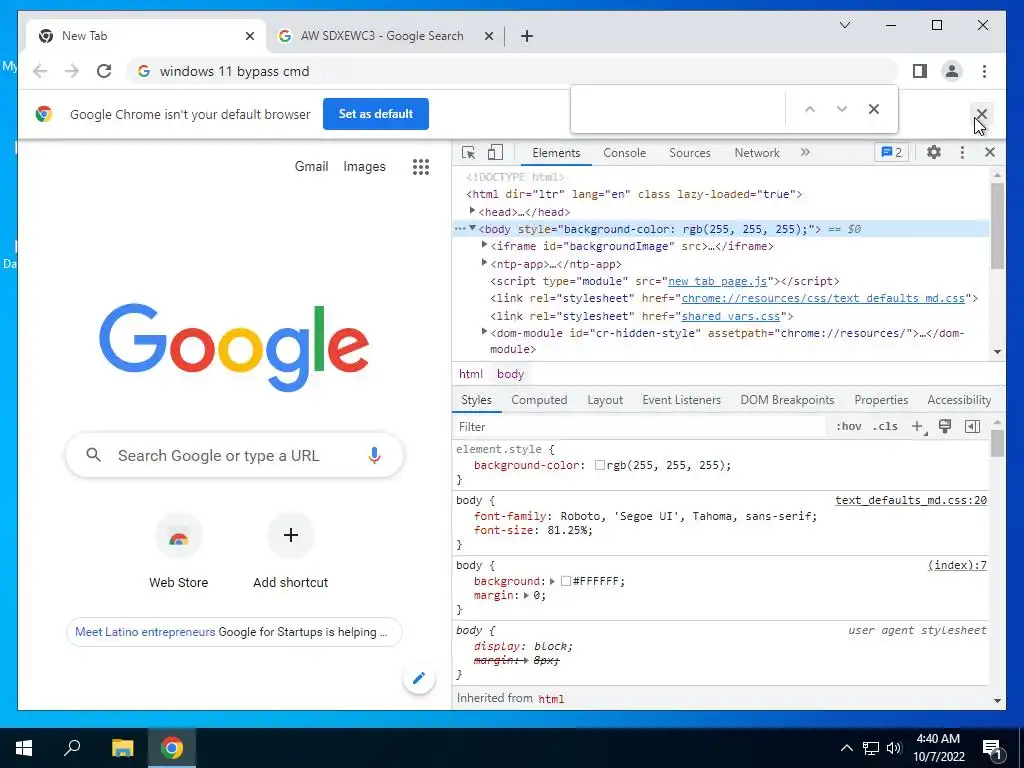Screen dimensions: 1024x768
Task: Open DevTools settings gear
Action: click(934, 152)
